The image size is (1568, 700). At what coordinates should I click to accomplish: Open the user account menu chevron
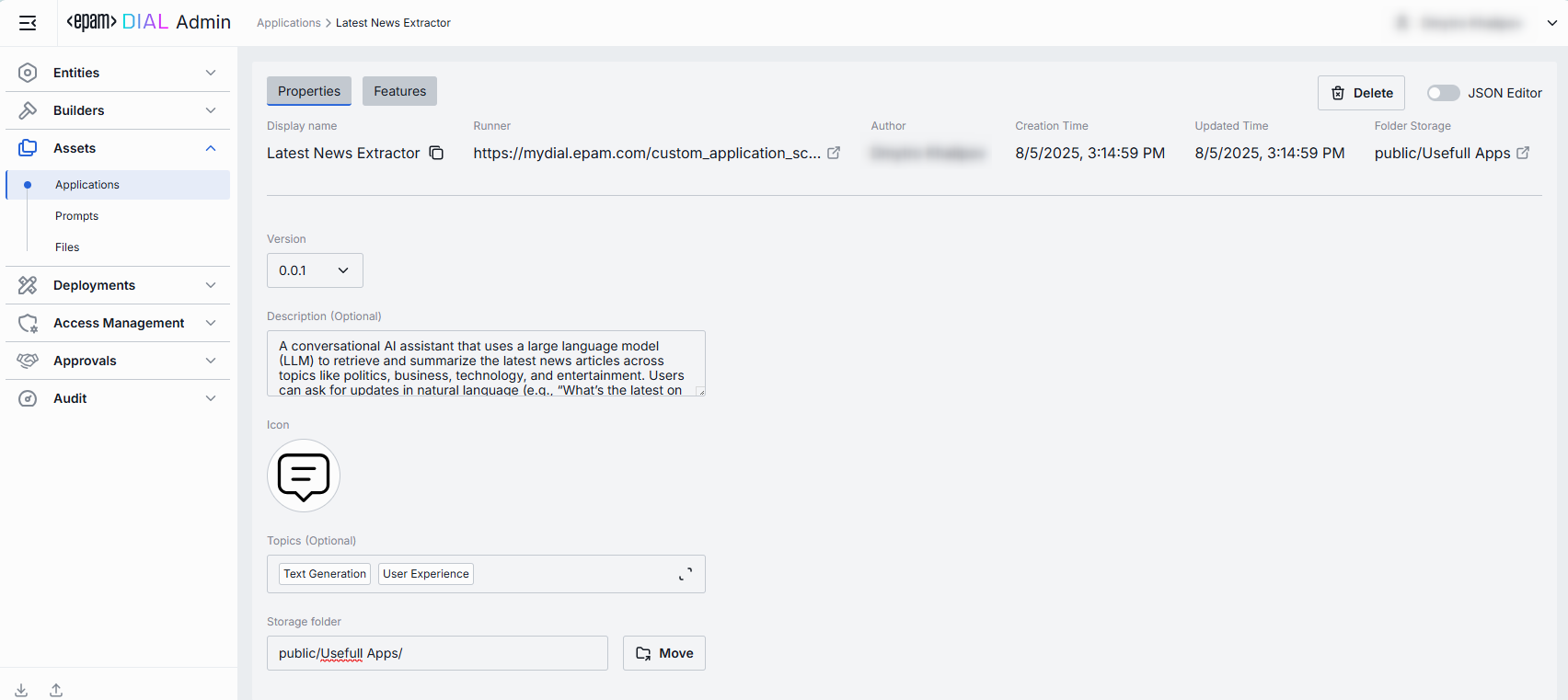click(x=1551, y=23)
